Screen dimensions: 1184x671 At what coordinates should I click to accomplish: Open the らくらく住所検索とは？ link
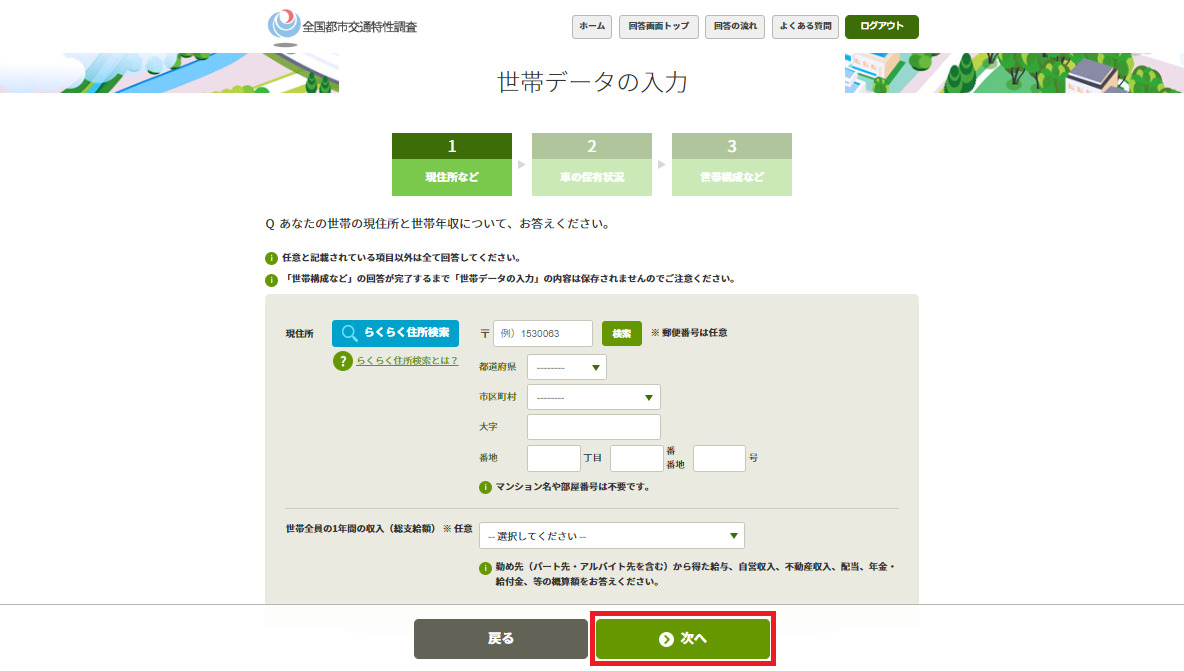tap(407, 361)
